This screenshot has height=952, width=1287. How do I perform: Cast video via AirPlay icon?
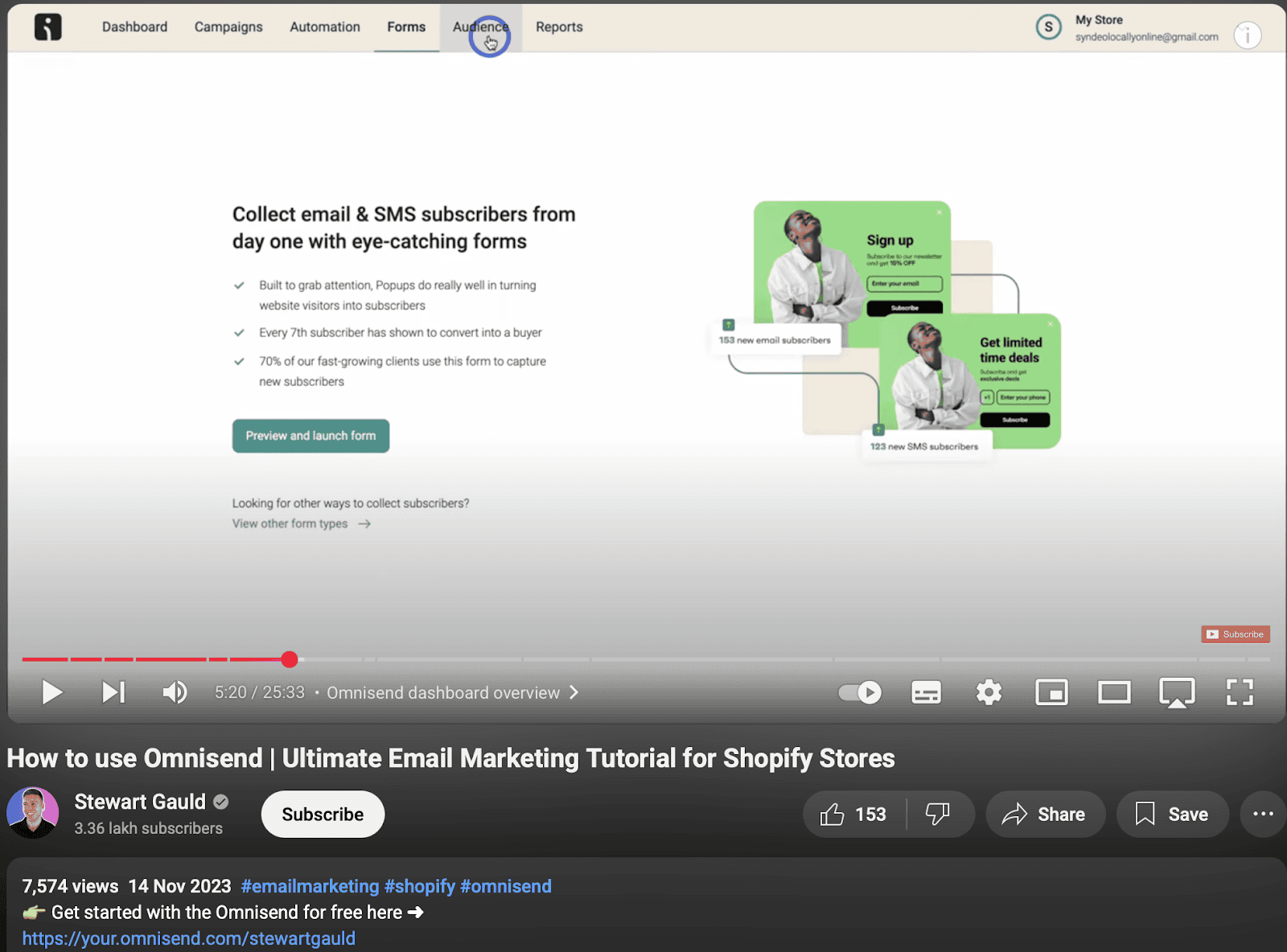coord(1177,692)
